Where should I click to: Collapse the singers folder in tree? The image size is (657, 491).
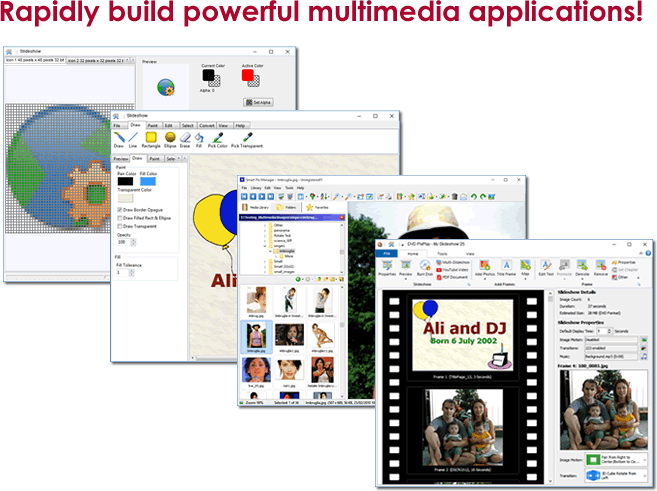click(x=265, y=246)
